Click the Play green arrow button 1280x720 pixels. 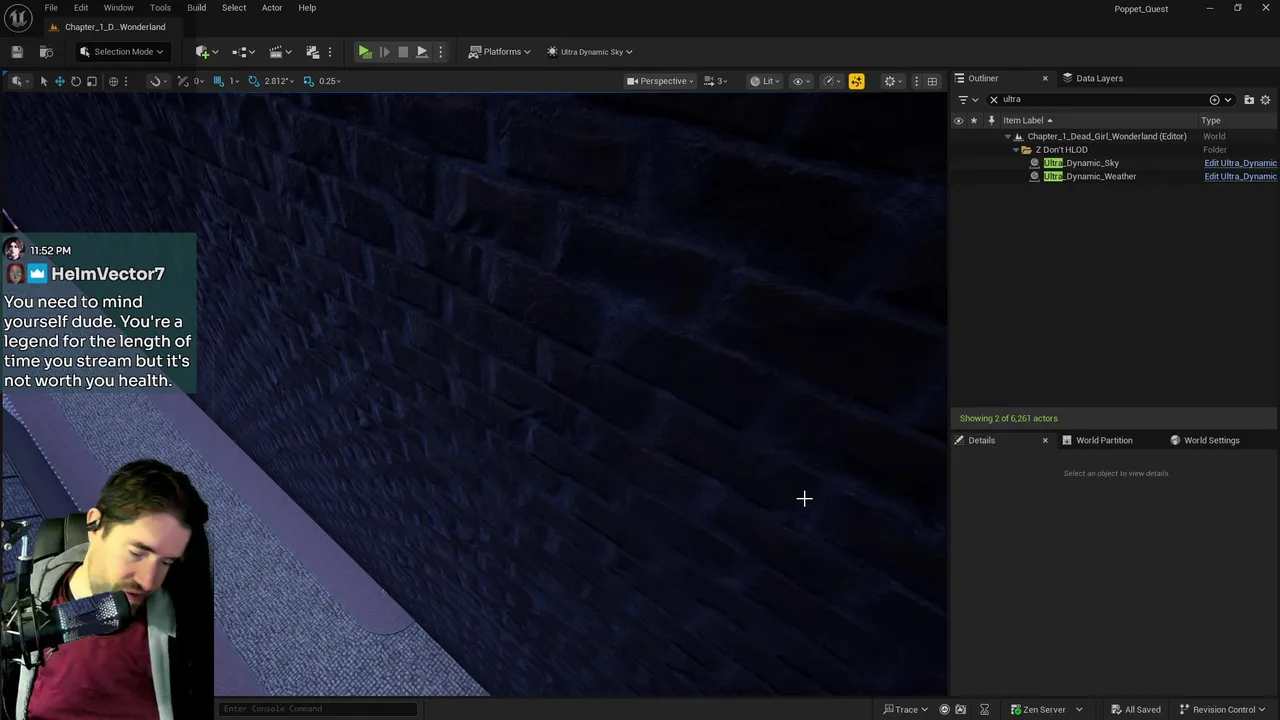(x=365, y=52)
